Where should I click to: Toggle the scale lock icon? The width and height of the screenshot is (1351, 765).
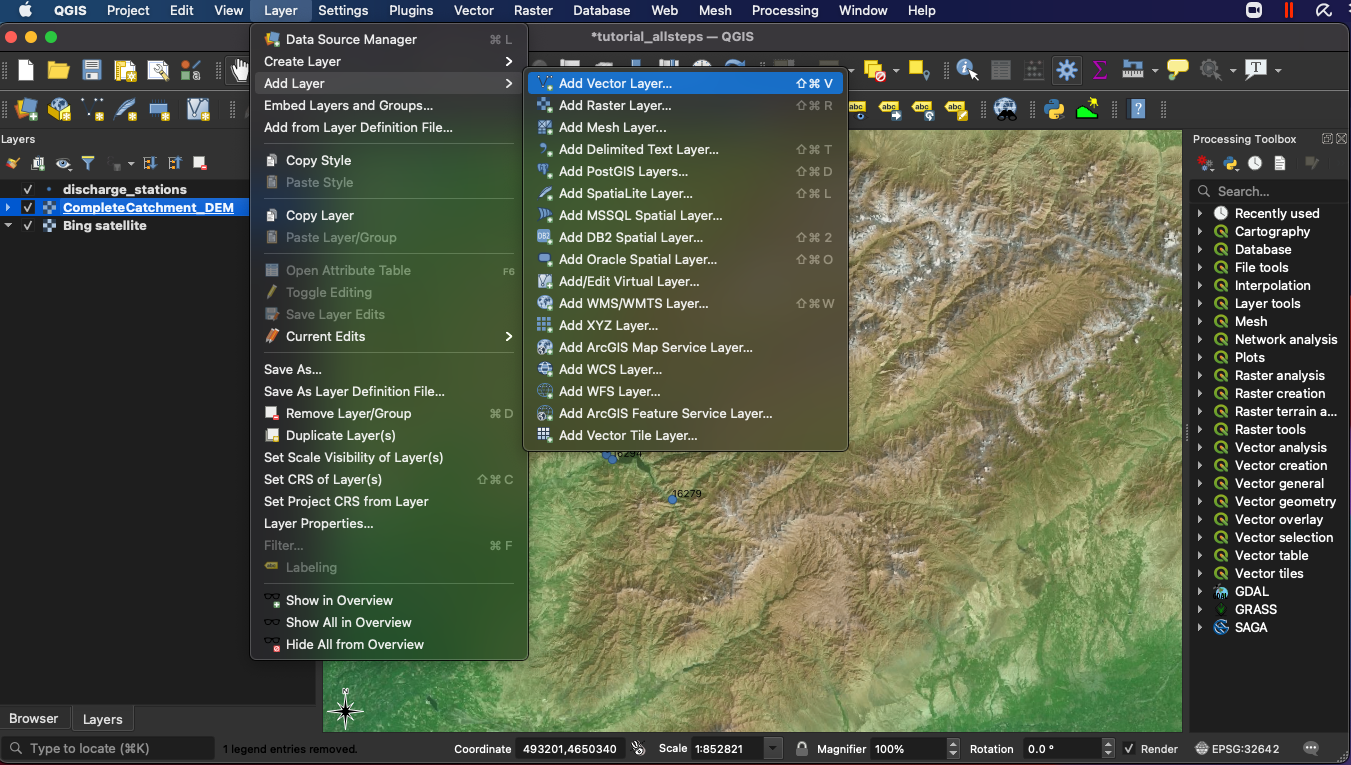point(802,748)
